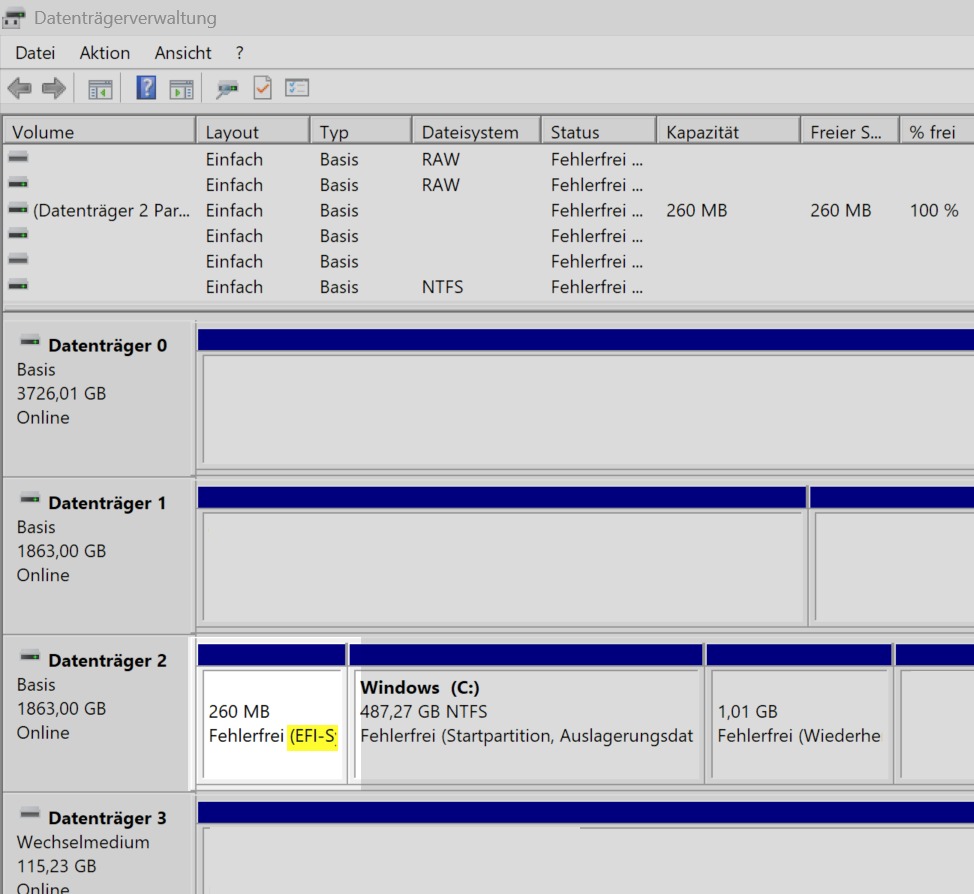The width and height of the screenshot is (974, 894).
Task: Open the settings checklist toolbar icon
Action: (x=297, y=88)
